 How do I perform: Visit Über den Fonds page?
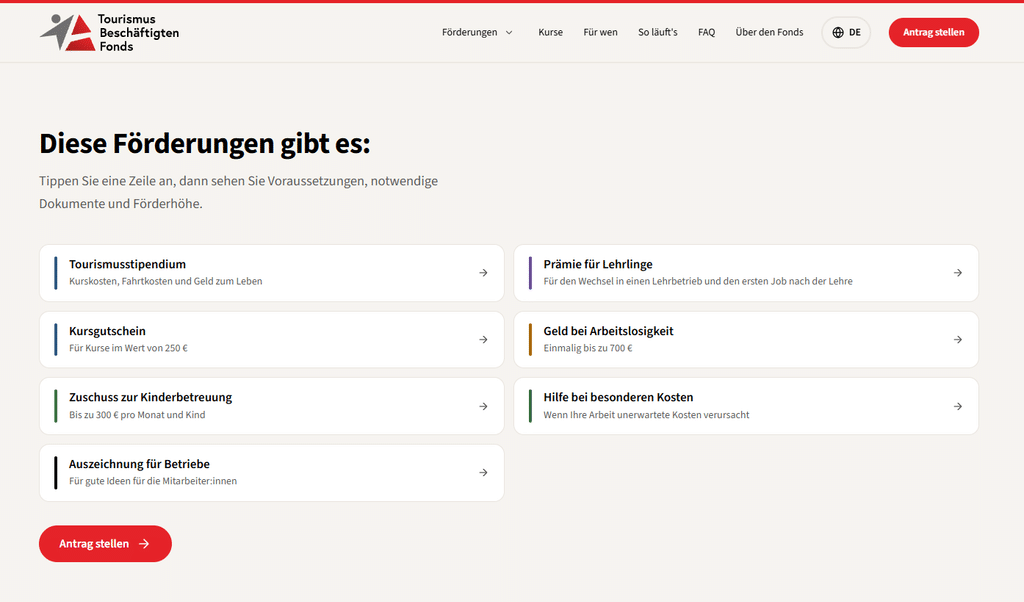pyautogui.click(x=769, y=33)
